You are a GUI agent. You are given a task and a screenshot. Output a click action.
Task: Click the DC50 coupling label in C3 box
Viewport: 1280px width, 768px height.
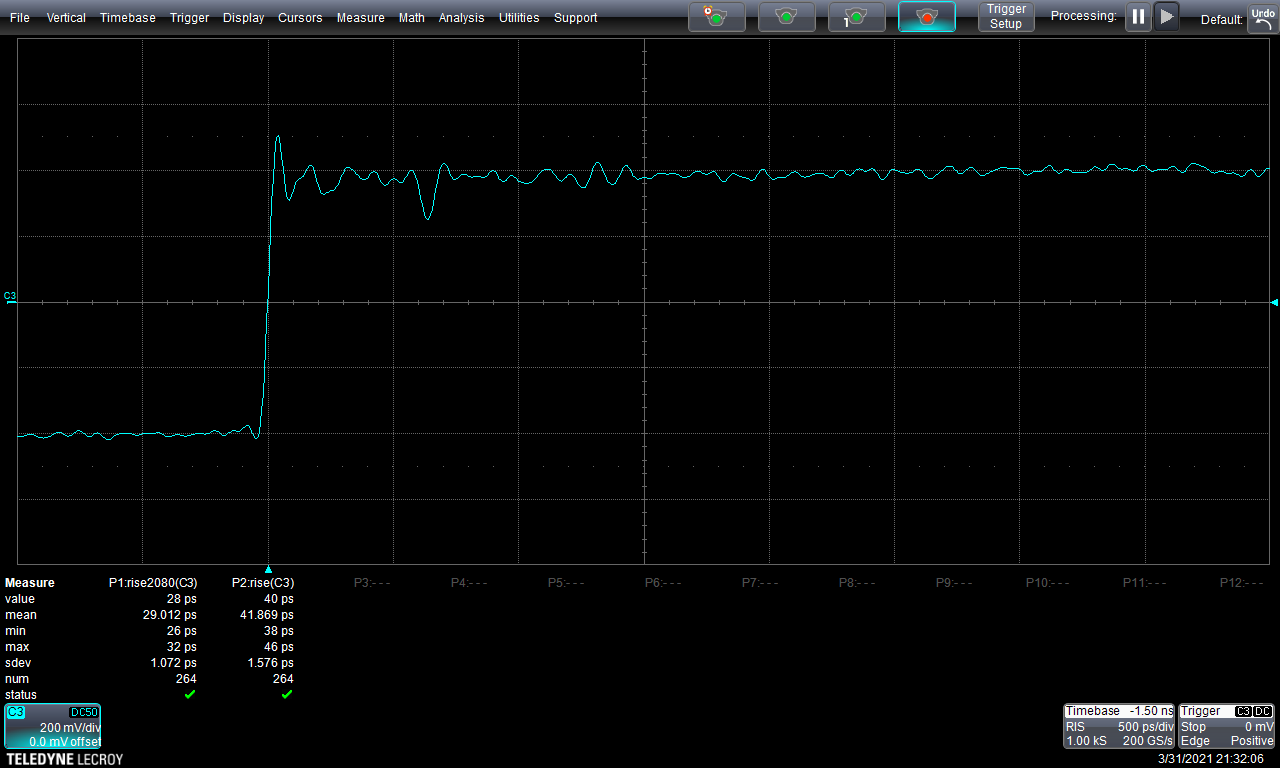pos(83,712)
